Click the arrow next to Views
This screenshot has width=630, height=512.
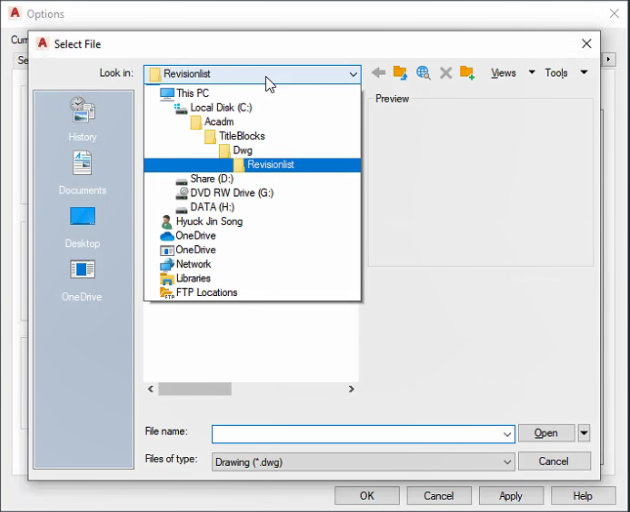tap(532, 72)
